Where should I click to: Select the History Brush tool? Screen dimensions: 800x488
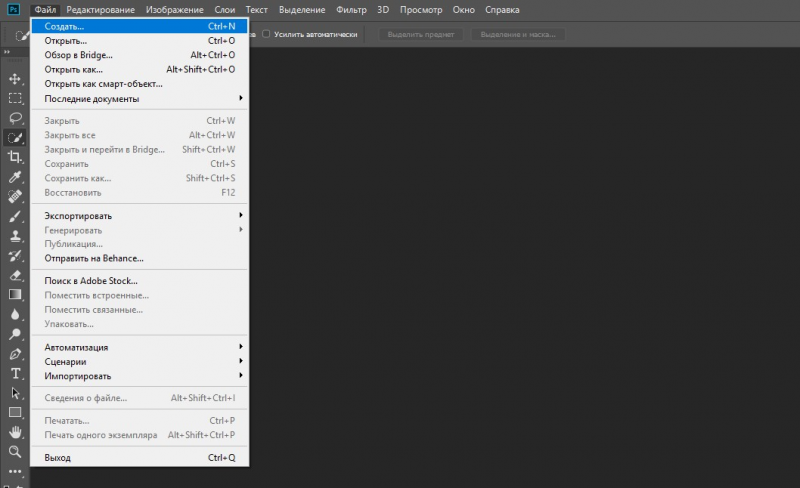pos(15,256)
